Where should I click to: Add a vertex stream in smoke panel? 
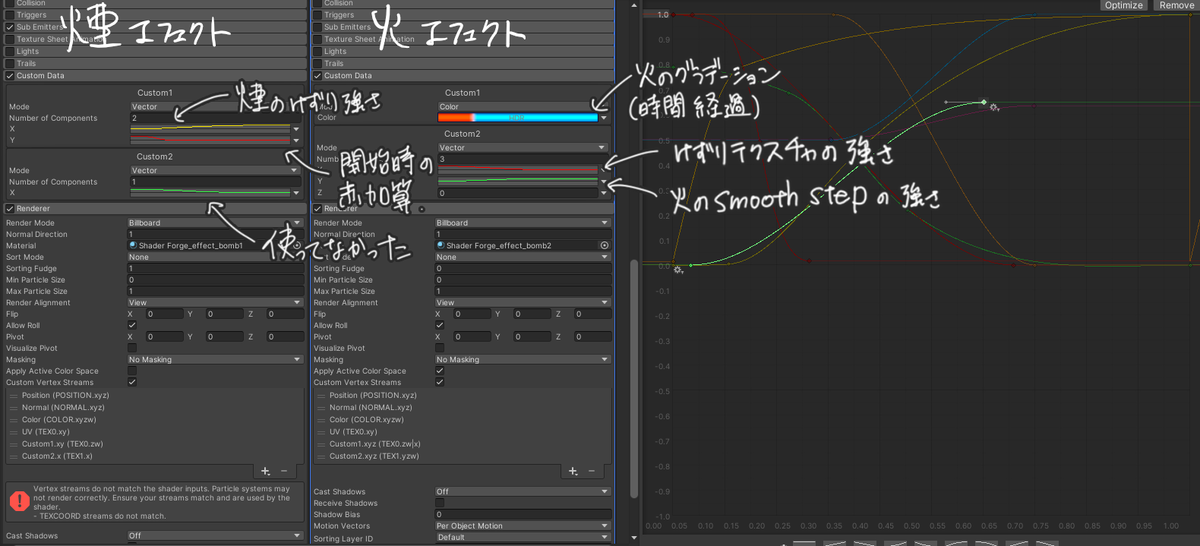(264, 470)
